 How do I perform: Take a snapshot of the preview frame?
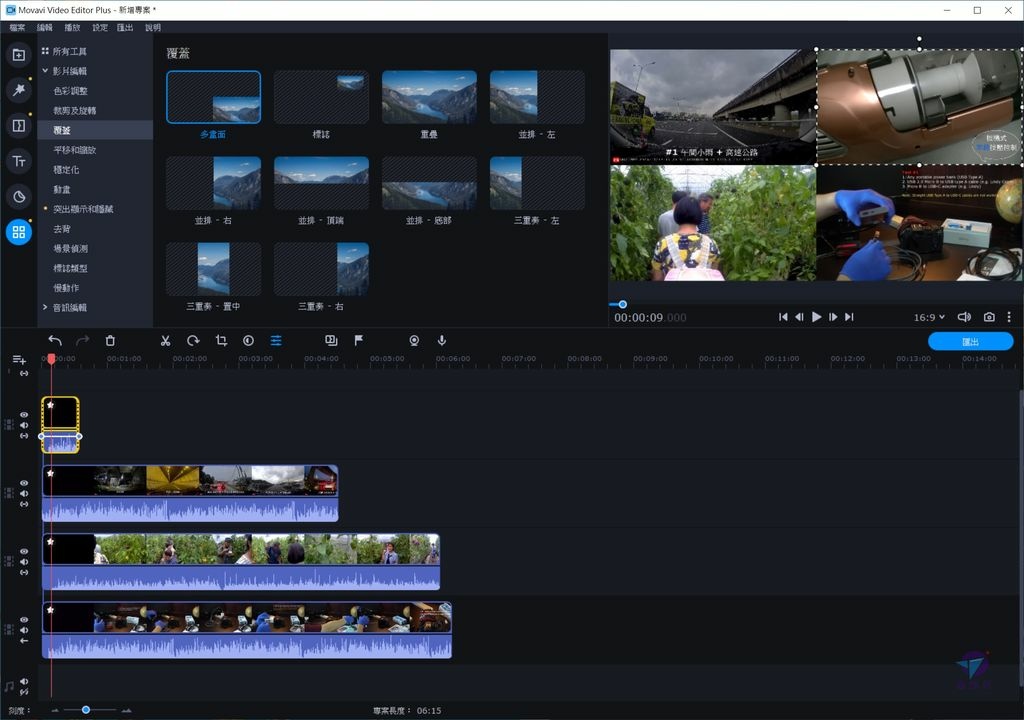point(989,317)
